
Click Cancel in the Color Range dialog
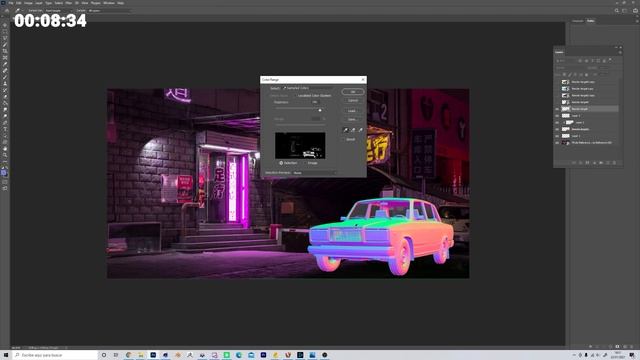[x=353, y=100]
